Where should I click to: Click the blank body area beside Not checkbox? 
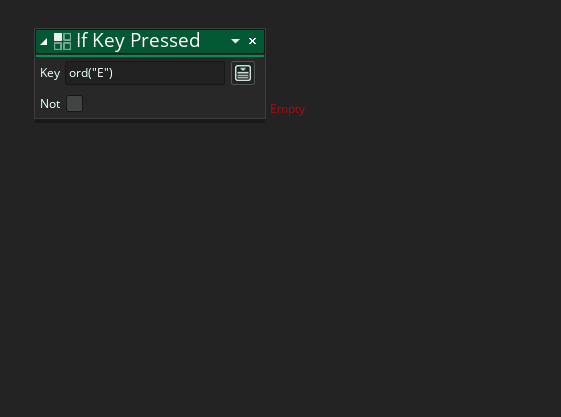pos(174,104)
